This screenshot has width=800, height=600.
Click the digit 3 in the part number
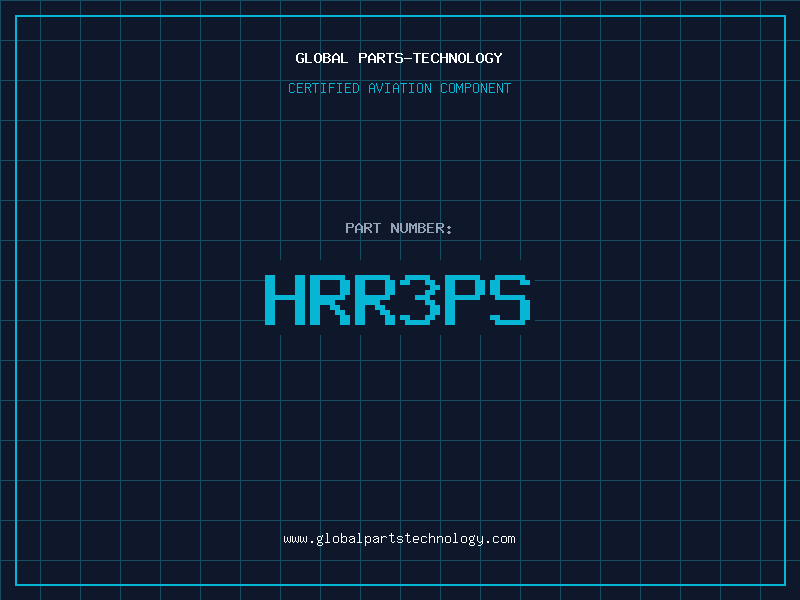point(421,299)
